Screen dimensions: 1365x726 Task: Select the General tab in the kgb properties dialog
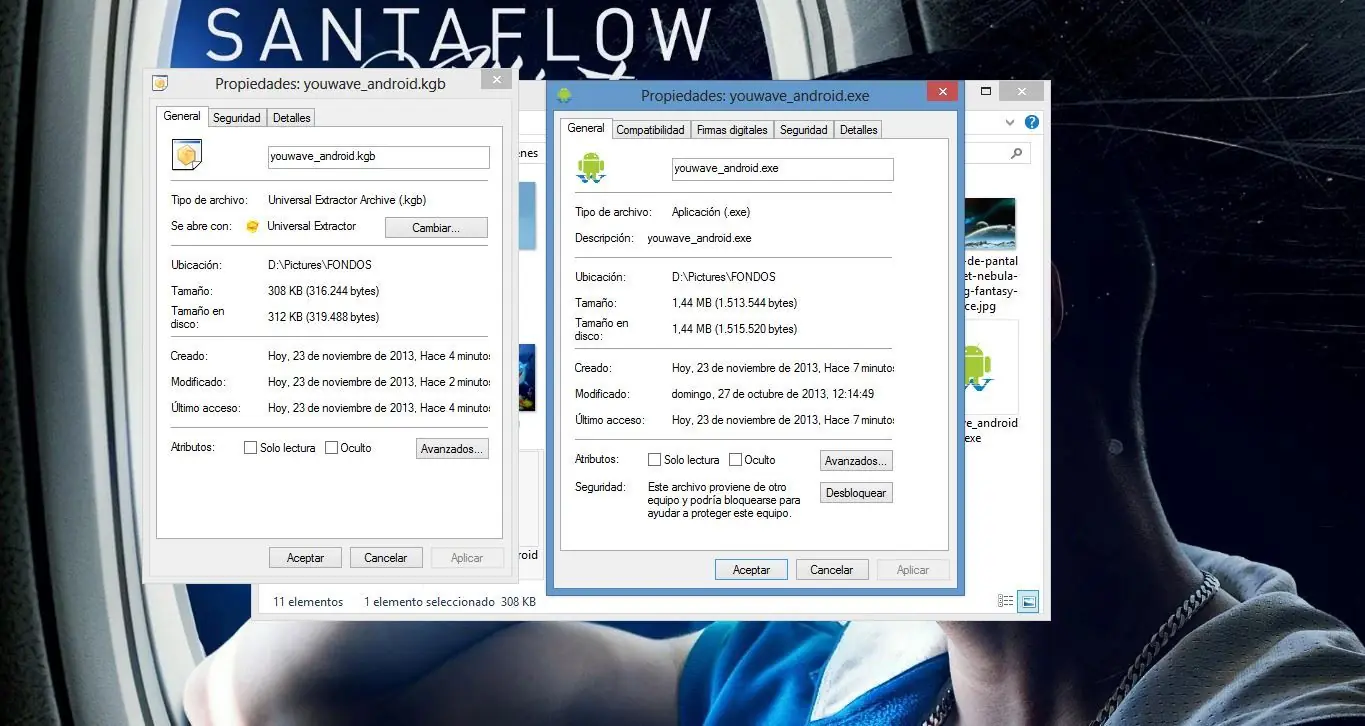(x=182, y=116)
